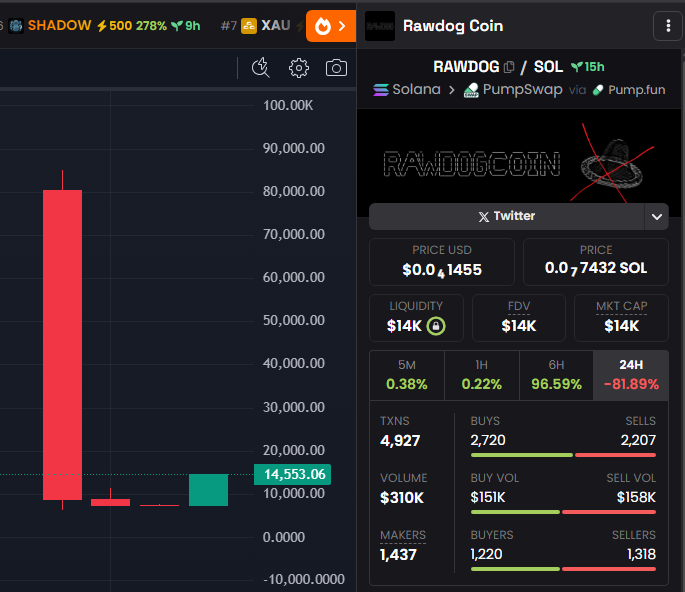Open the three-dot options menu
Screen dimensions: 685x592
[x=666, y=25]
